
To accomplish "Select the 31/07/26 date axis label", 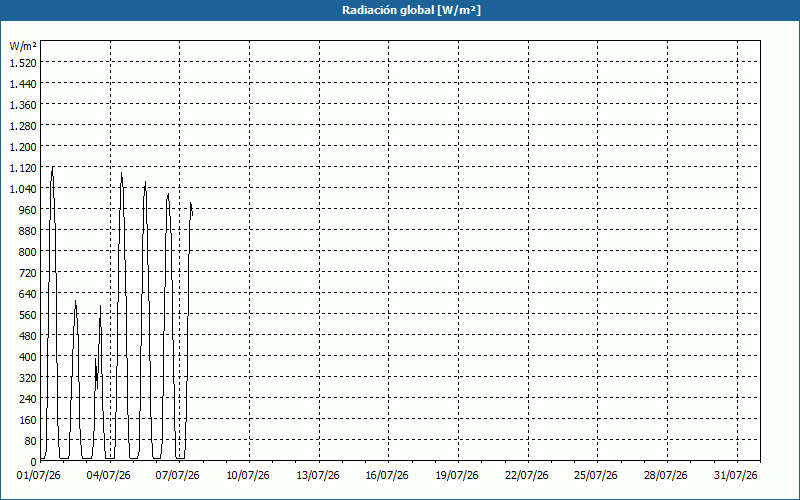I will pos(736,476).
